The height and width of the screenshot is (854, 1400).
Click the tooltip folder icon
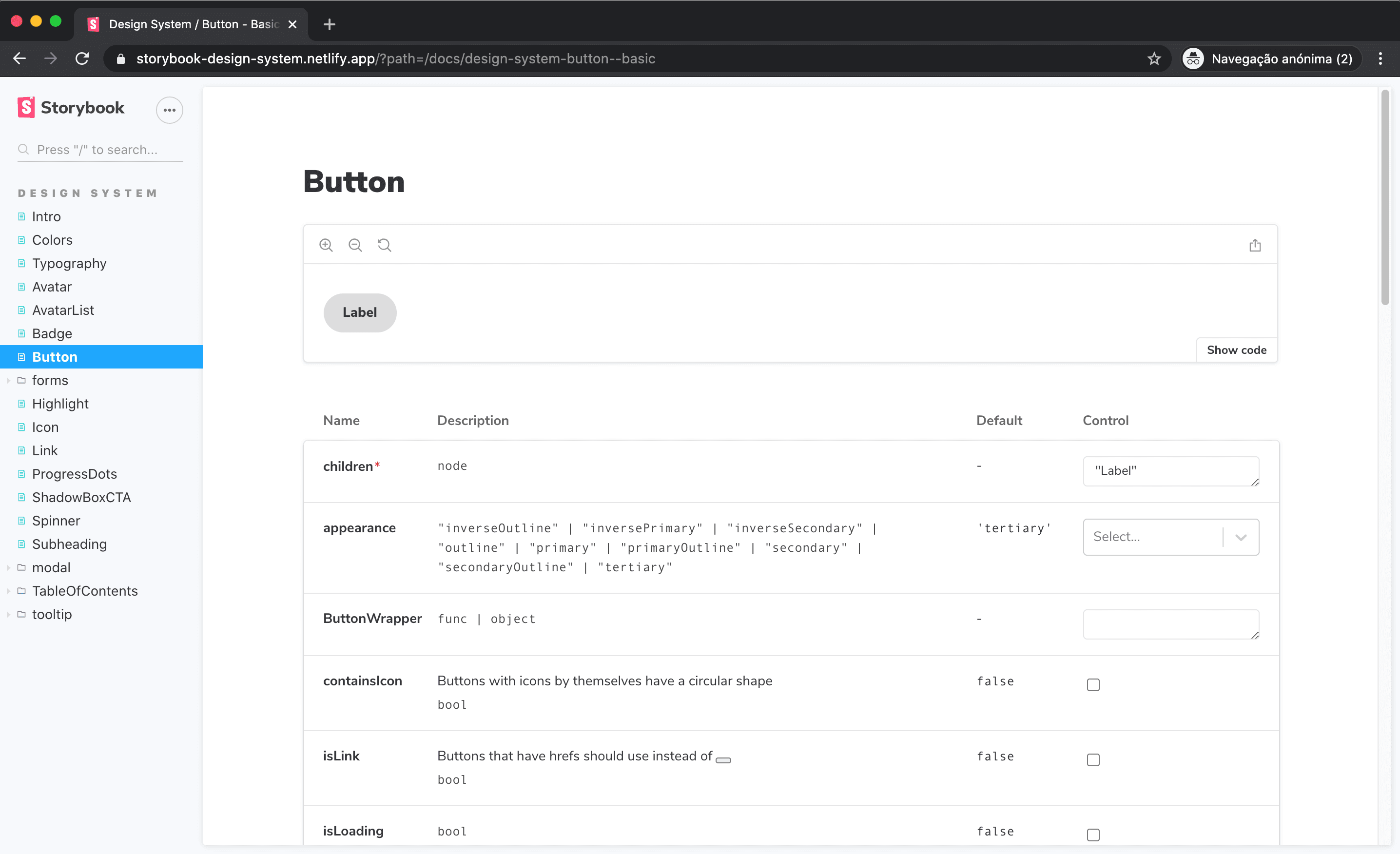(21, 614)
